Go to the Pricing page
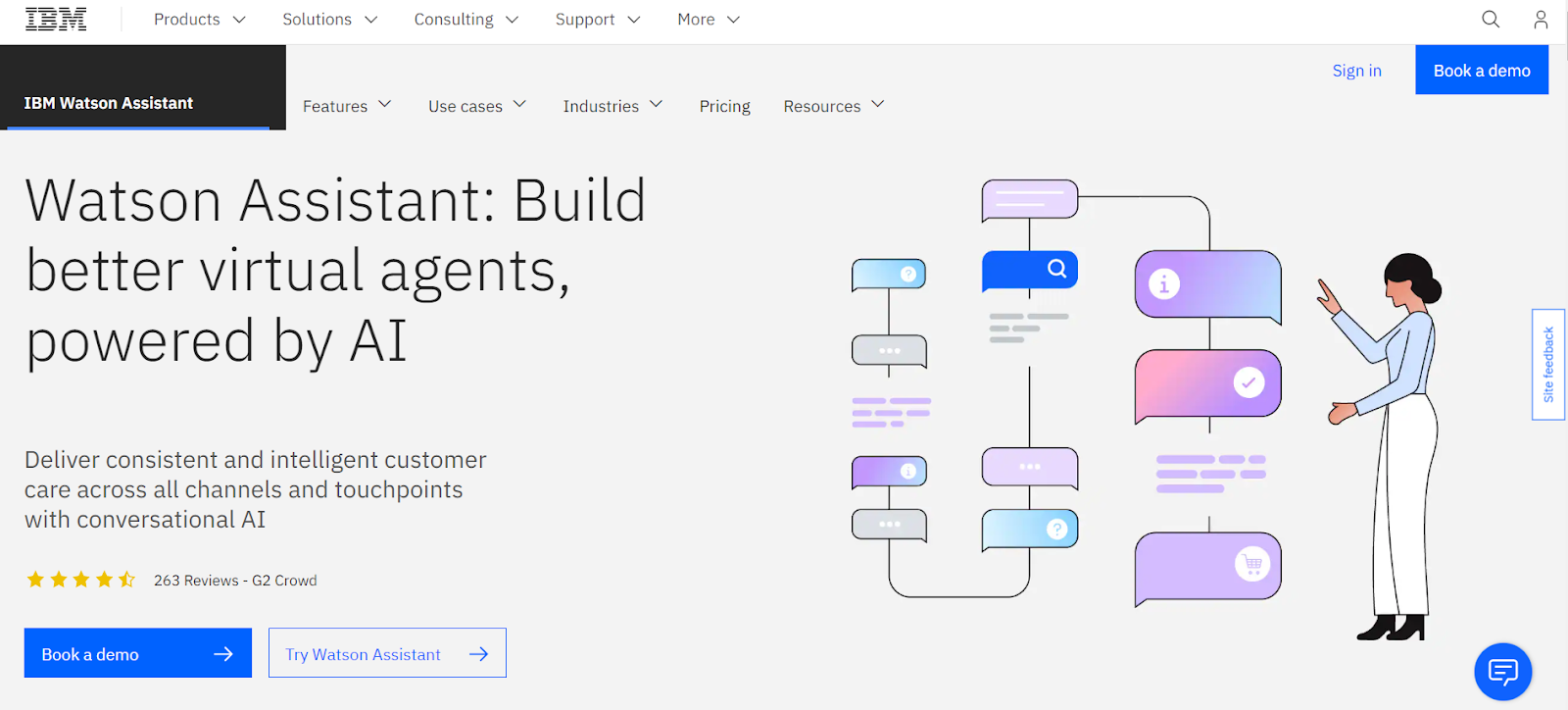 [x=724, y=106]
